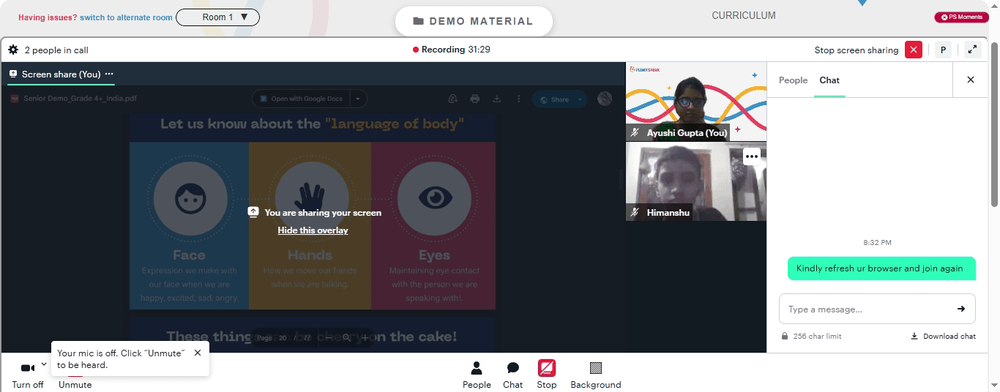1000x392 pixels.
Task: Expand call to fullscreen view
Action: [x=973, y=50]
